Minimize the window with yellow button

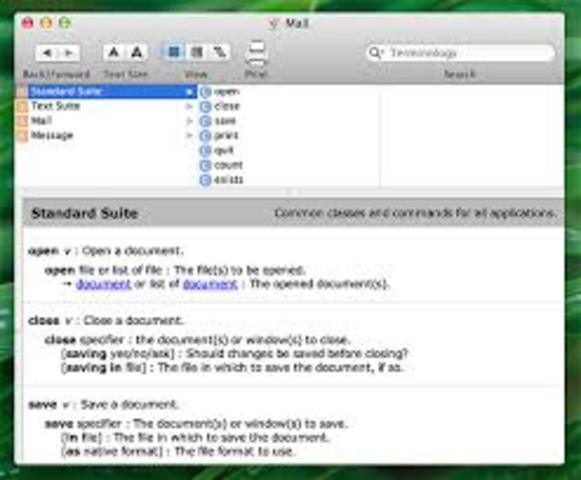tap(46, 23)
